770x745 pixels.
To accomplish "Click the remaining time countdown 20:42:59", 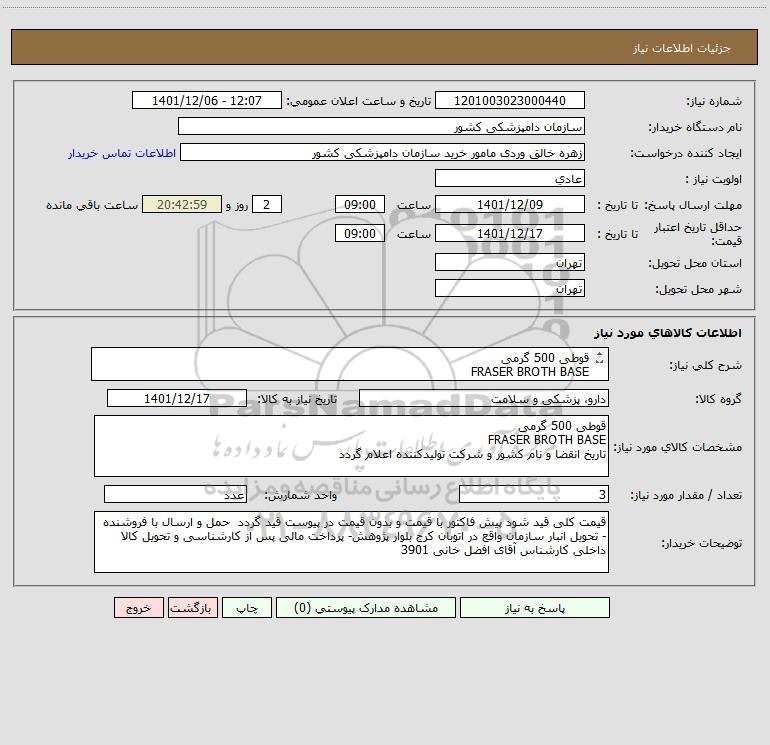I will [x=182, y=204].
